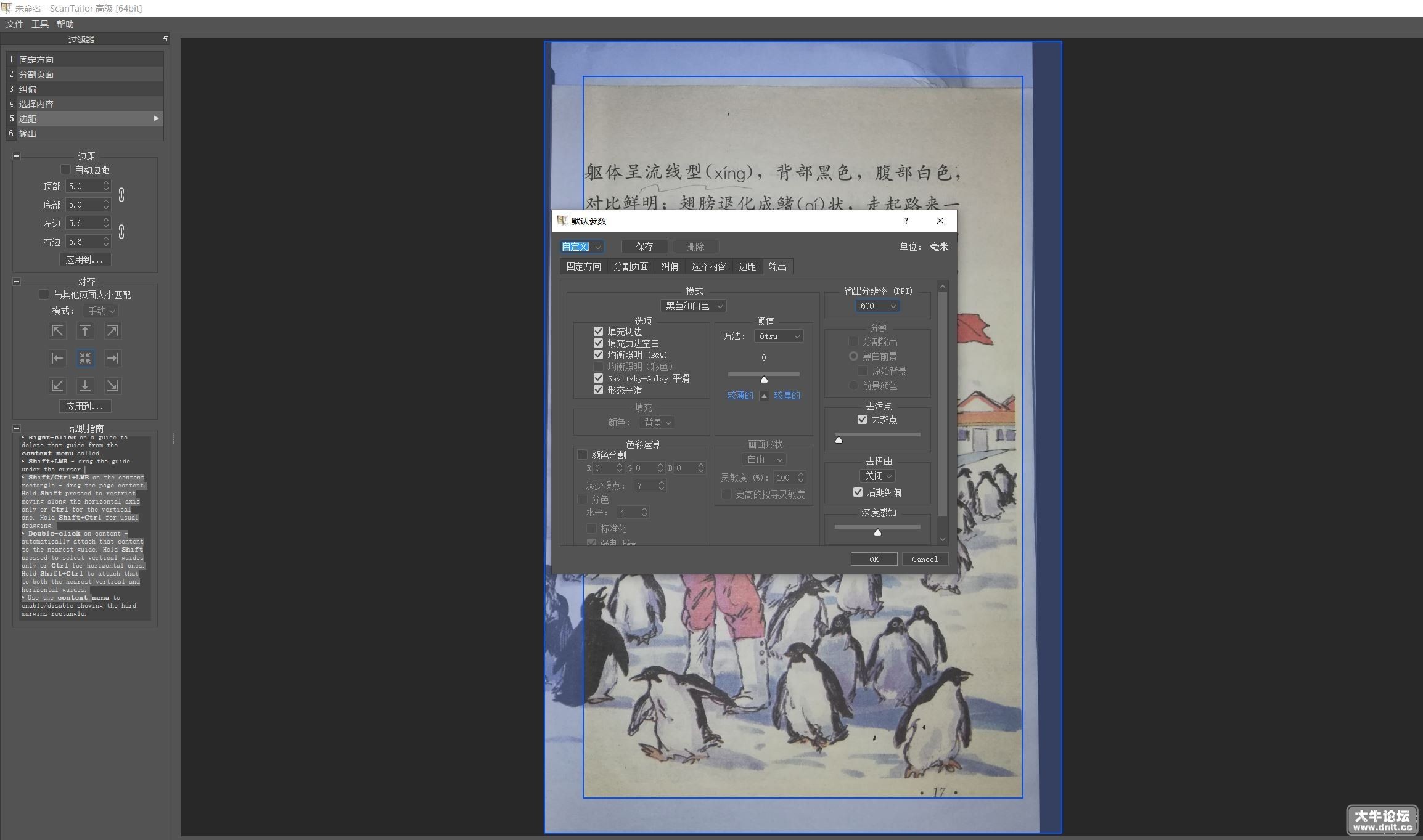Click OK in the 默认参数 dialog
Viewport: 1423px width, 840px height.
click(874, 559)
